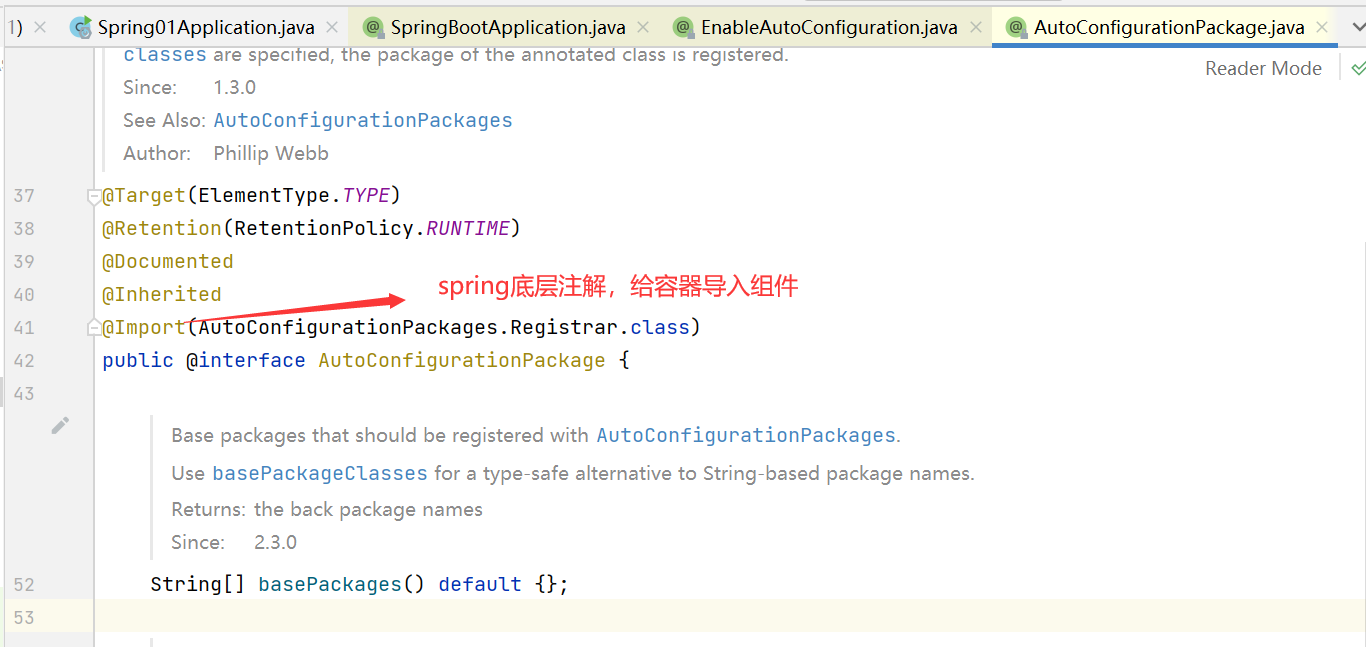
Task: Toggle Reader Mode off
Action: (x=1263, y=69)
